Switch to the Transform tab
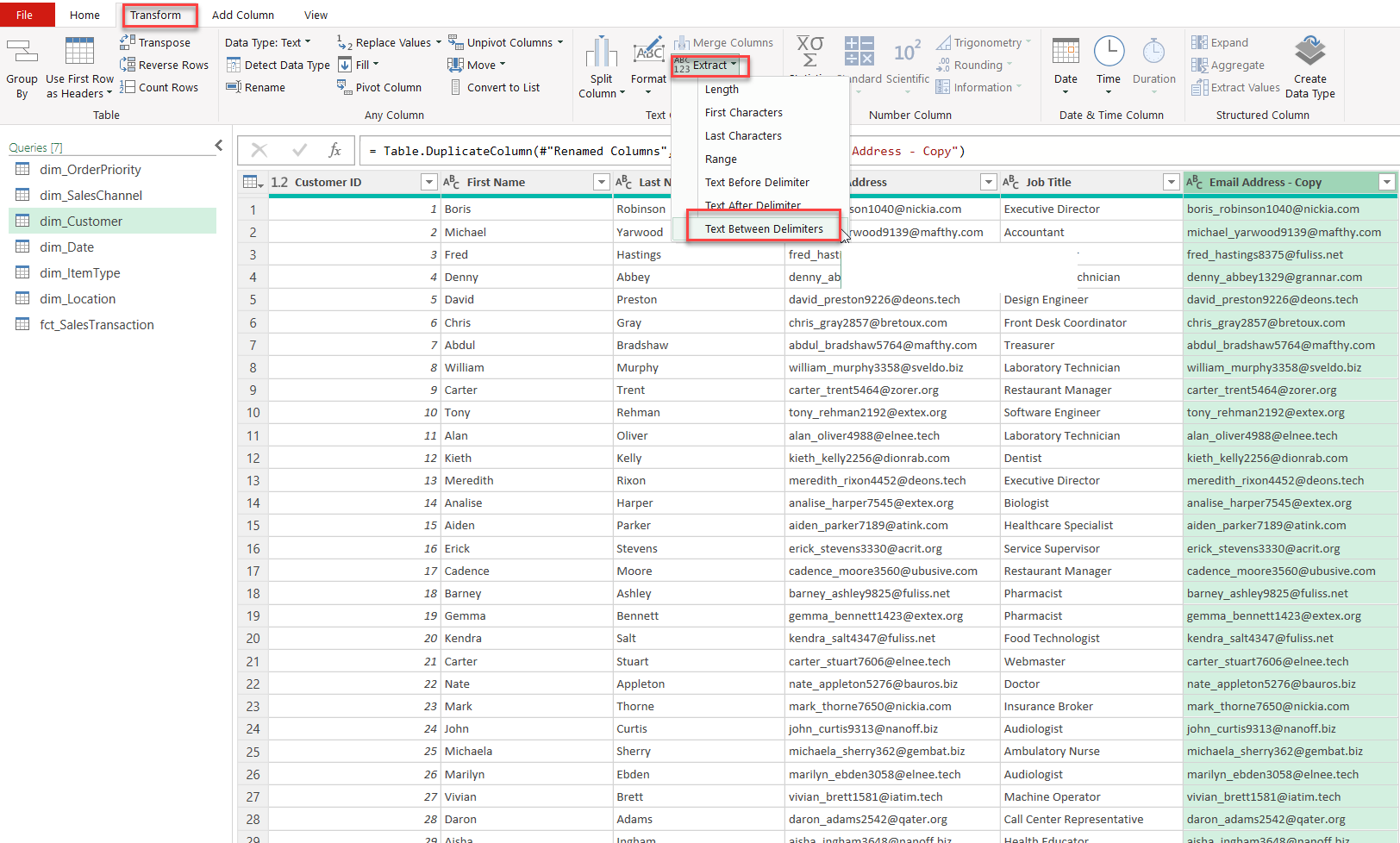Viewport: 1400px width, 843px height. tap(156, 15)
